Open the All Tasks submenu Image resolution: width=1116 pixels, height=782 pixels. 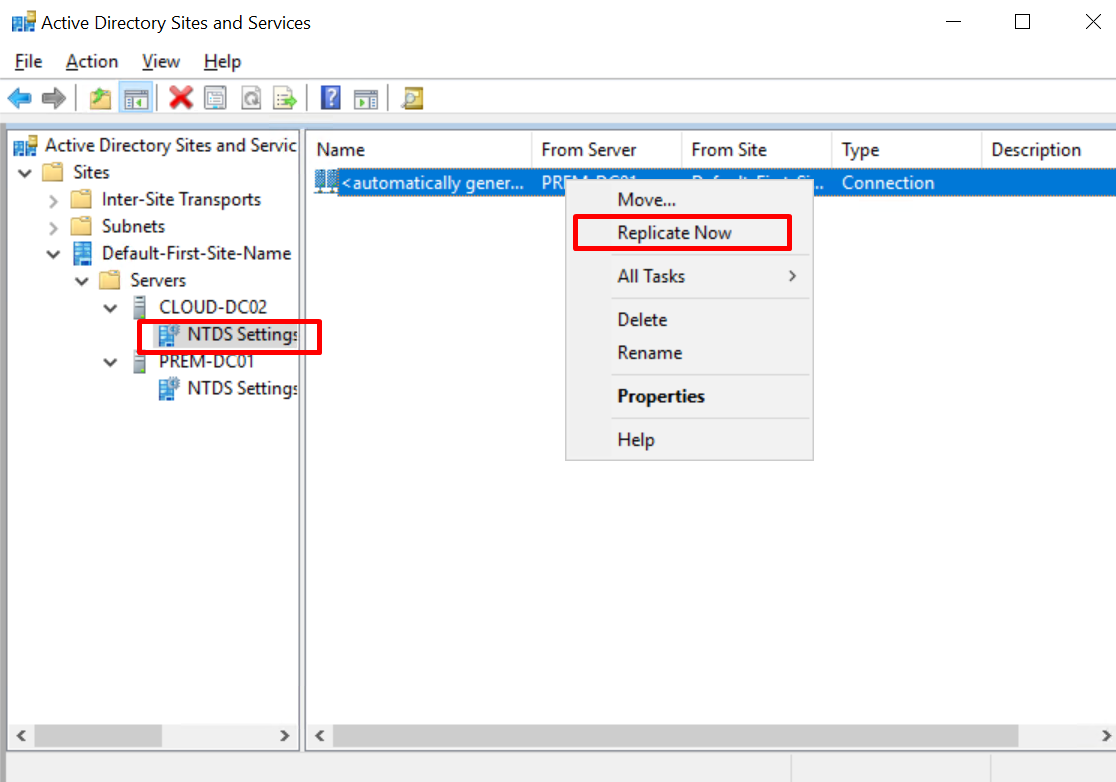(689, 276)
